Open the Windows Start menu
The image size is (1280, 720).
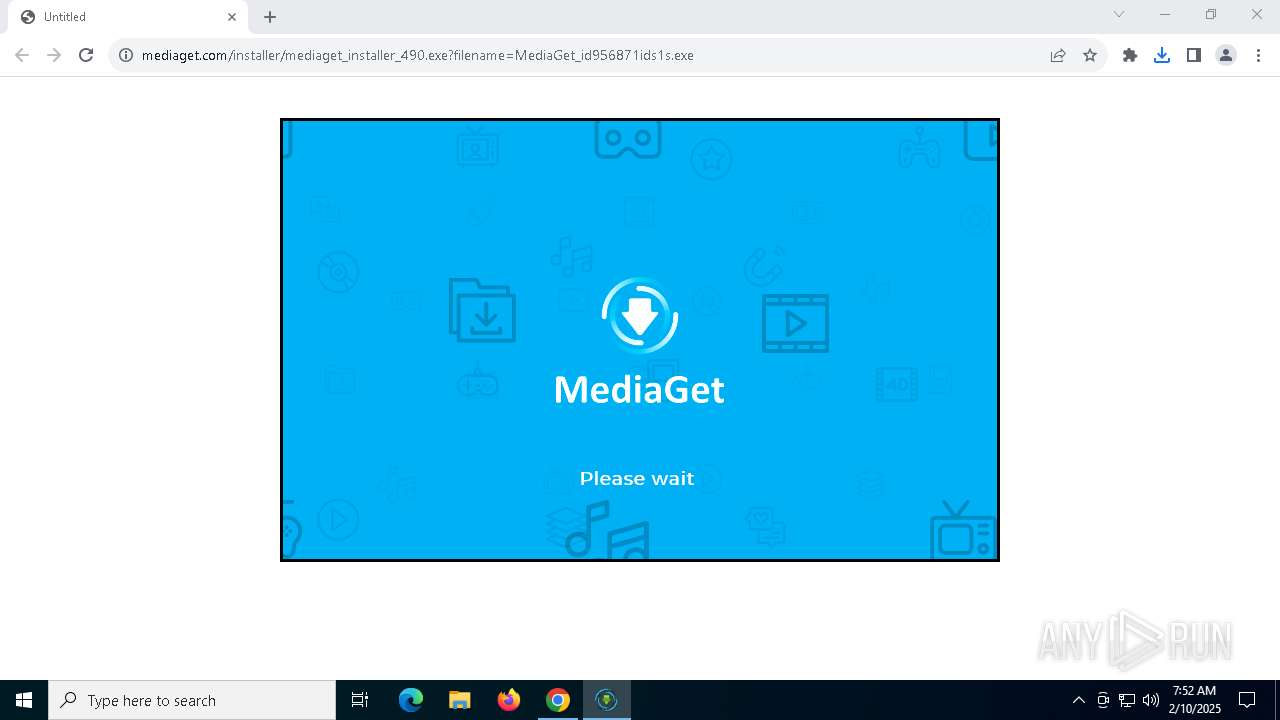24,700
